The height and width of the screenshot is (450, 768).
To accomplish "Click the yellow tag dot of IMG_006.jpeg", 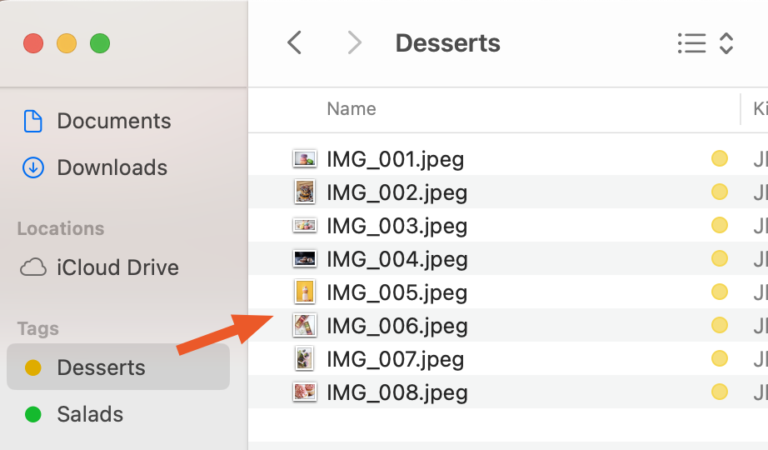I will [719, 325].
